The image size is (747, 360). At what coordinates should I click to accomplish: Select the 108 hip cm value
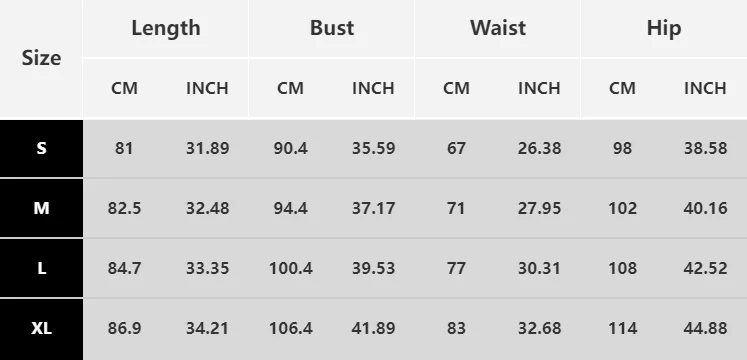click(x=622, y=268)
